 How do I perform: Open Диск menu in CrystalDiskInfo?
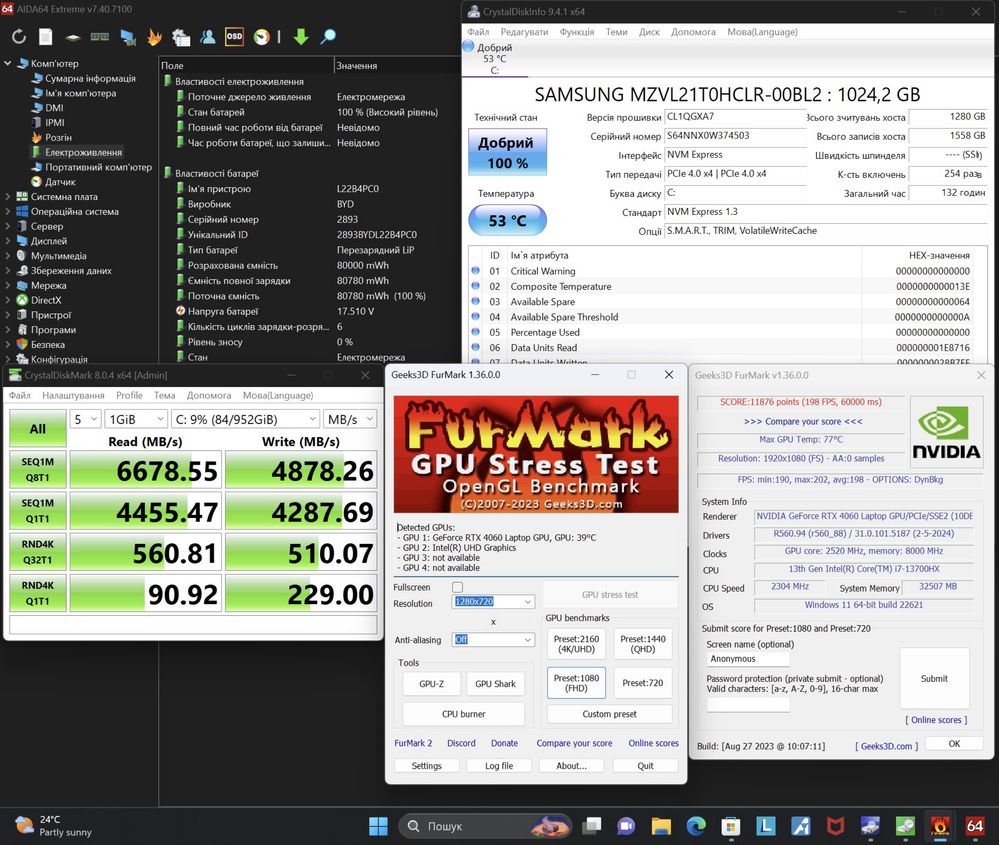649,32
